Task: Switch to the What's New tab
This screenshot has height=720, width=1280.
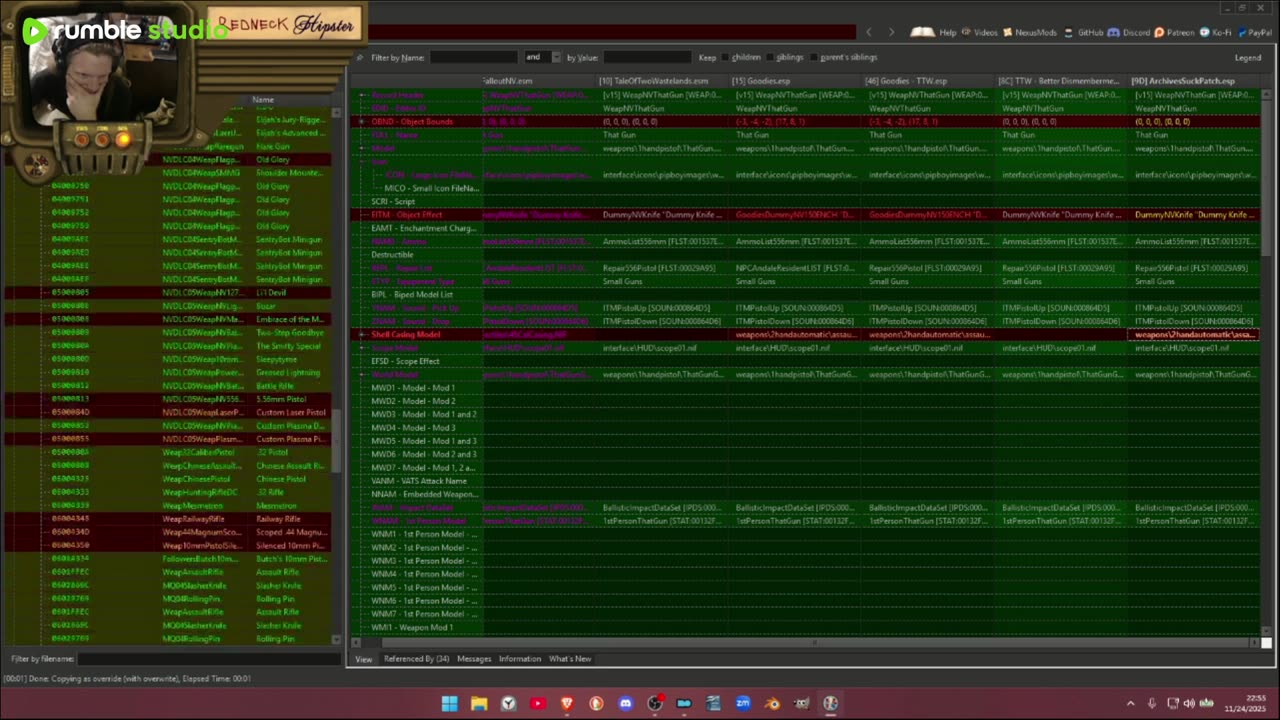Action: [x=570, y=659]
